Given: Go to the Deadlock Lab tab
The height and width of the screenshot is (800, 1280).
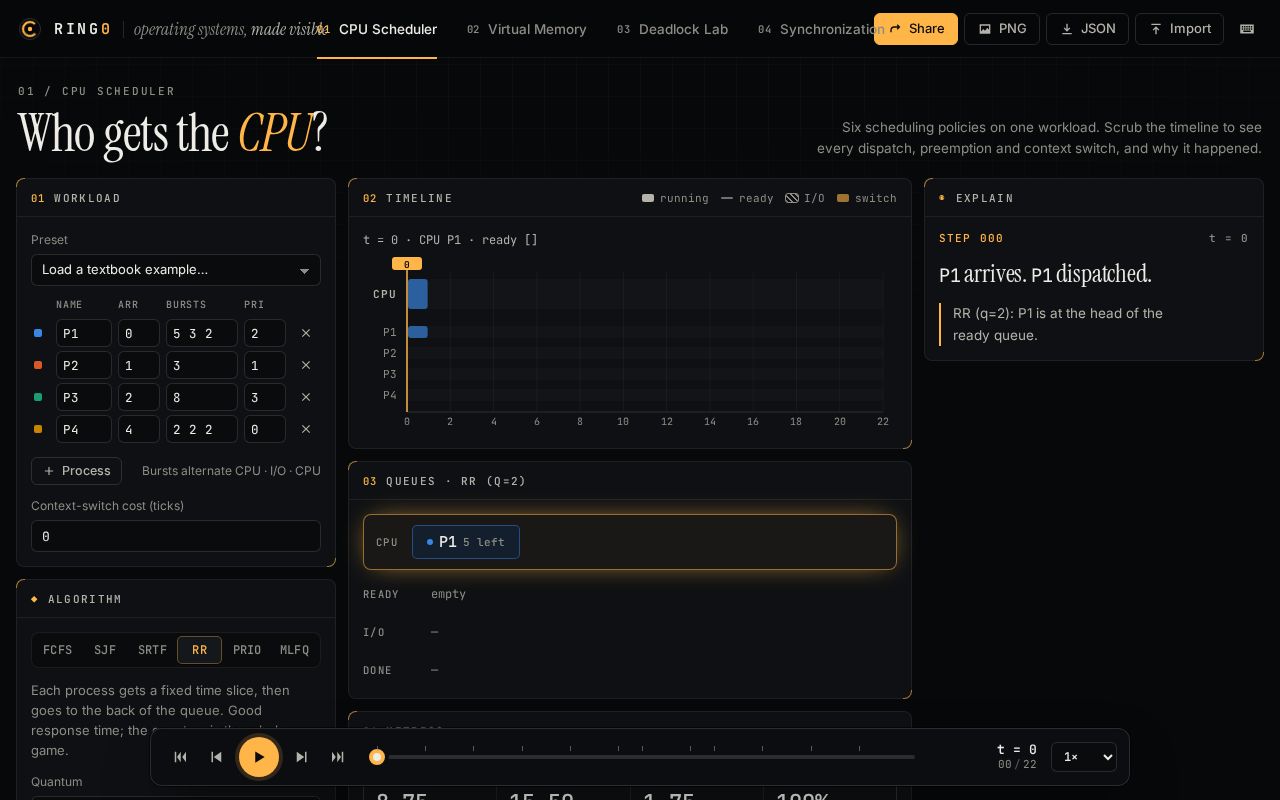Looking at the screenshot, I should pyautogui.click(x=672, y=29).
